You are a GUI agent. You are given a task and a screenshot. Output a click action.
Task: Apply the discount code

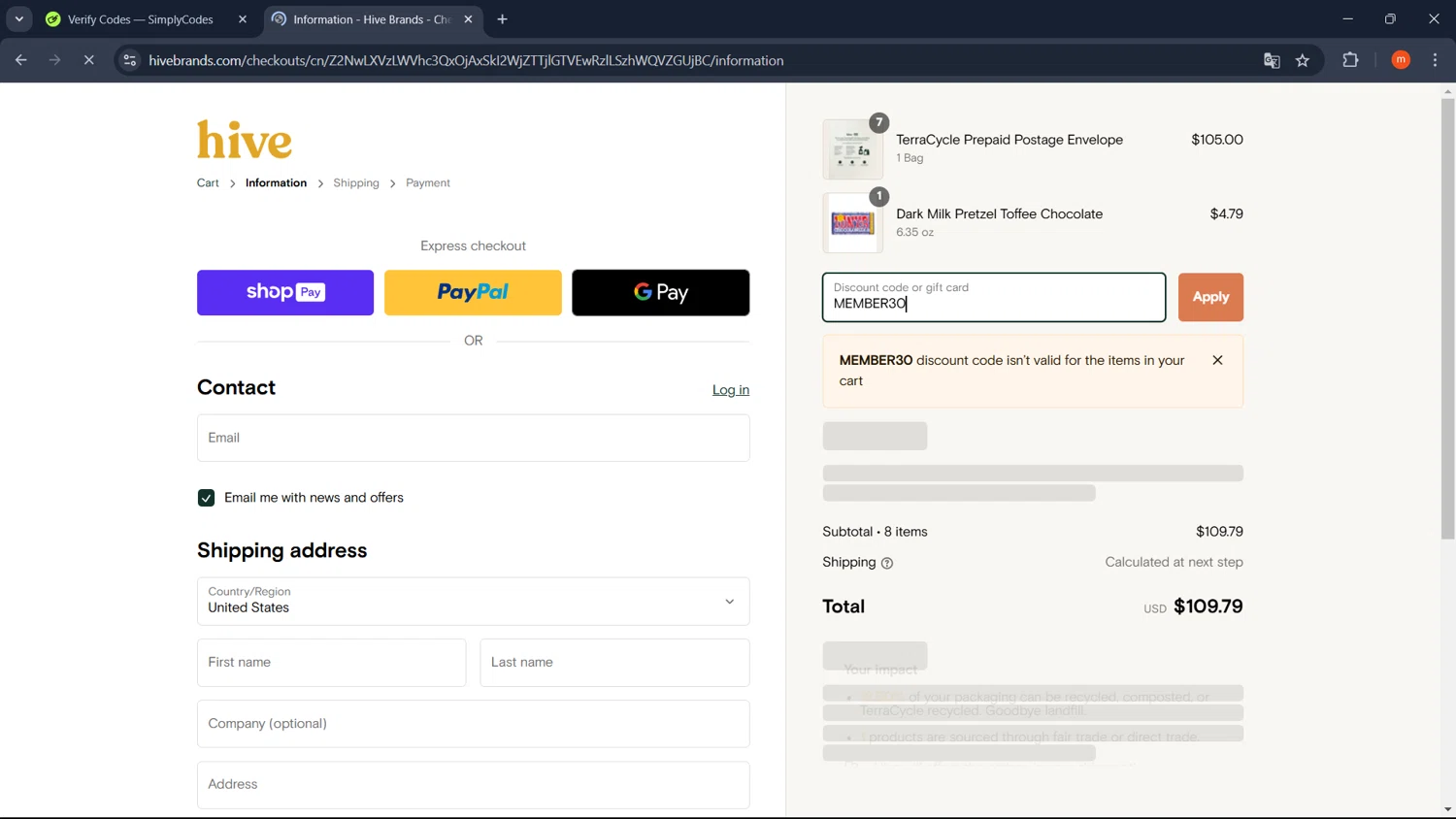(1210, 297)
